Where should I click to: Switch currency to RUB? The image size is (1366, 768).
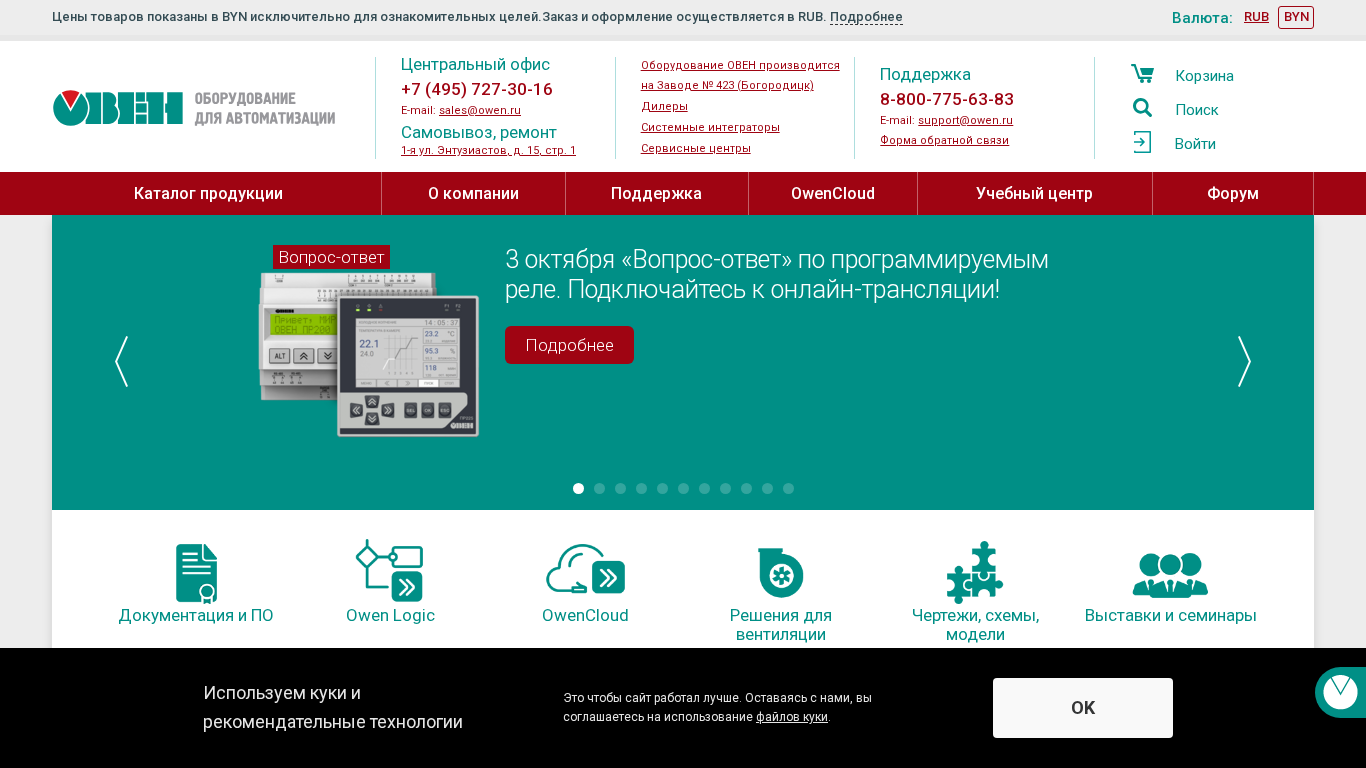(x=1256, y=17)
